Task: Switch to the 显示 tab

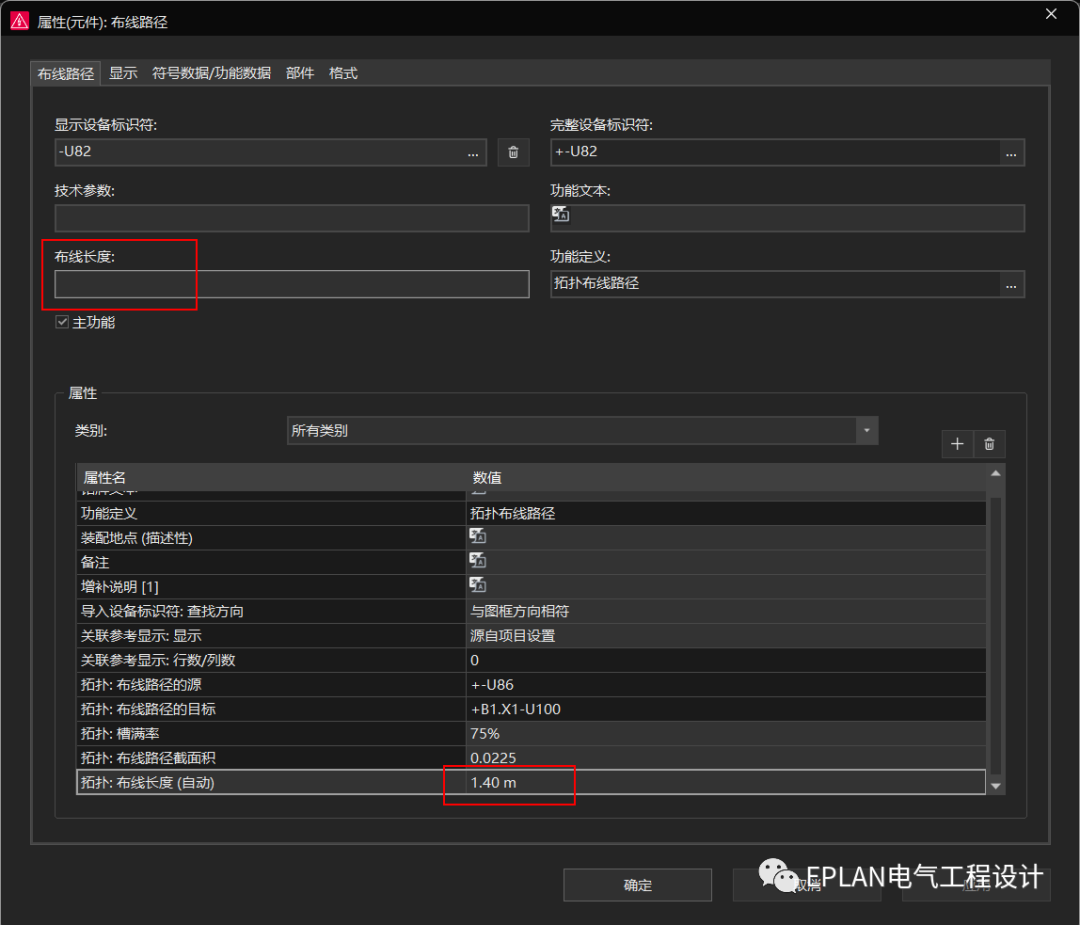Action: 123,72
